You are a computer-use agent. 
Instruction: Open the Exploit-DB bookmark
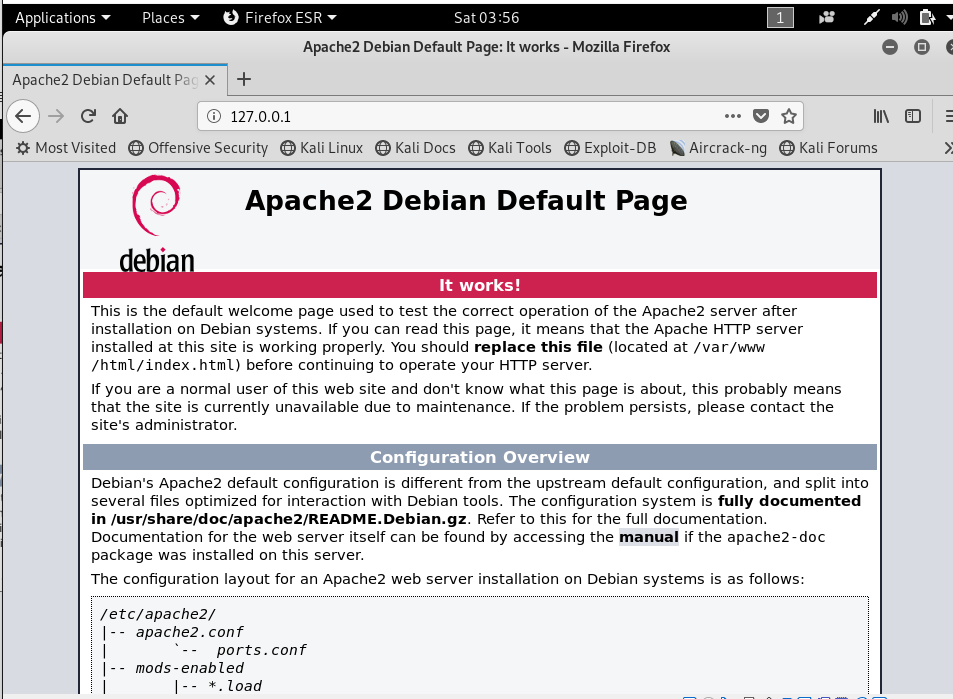(x=610, y=148)
